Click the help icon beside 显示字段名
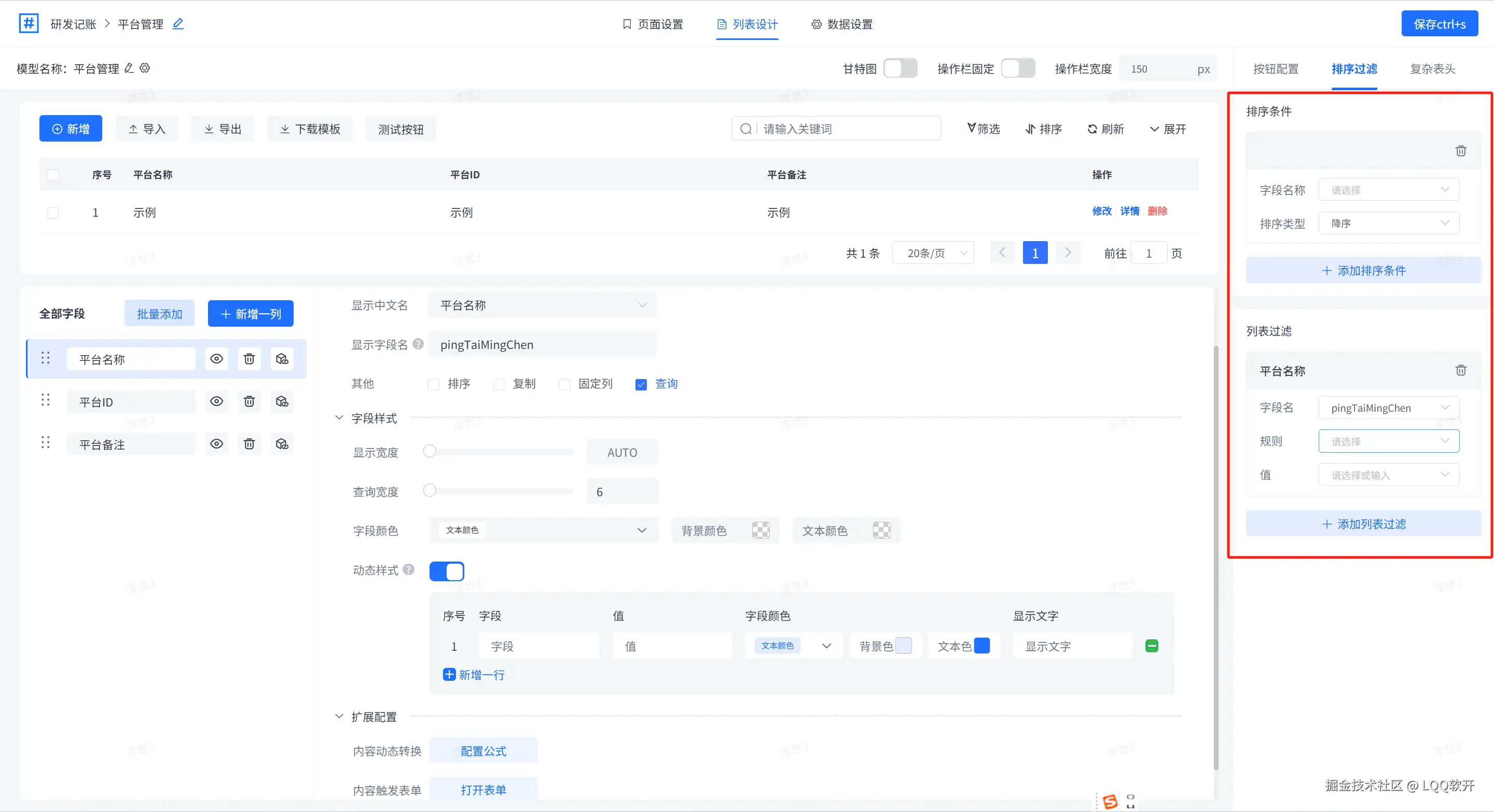Viewport: 1494px width, 812px height. (x=418, y=344)
